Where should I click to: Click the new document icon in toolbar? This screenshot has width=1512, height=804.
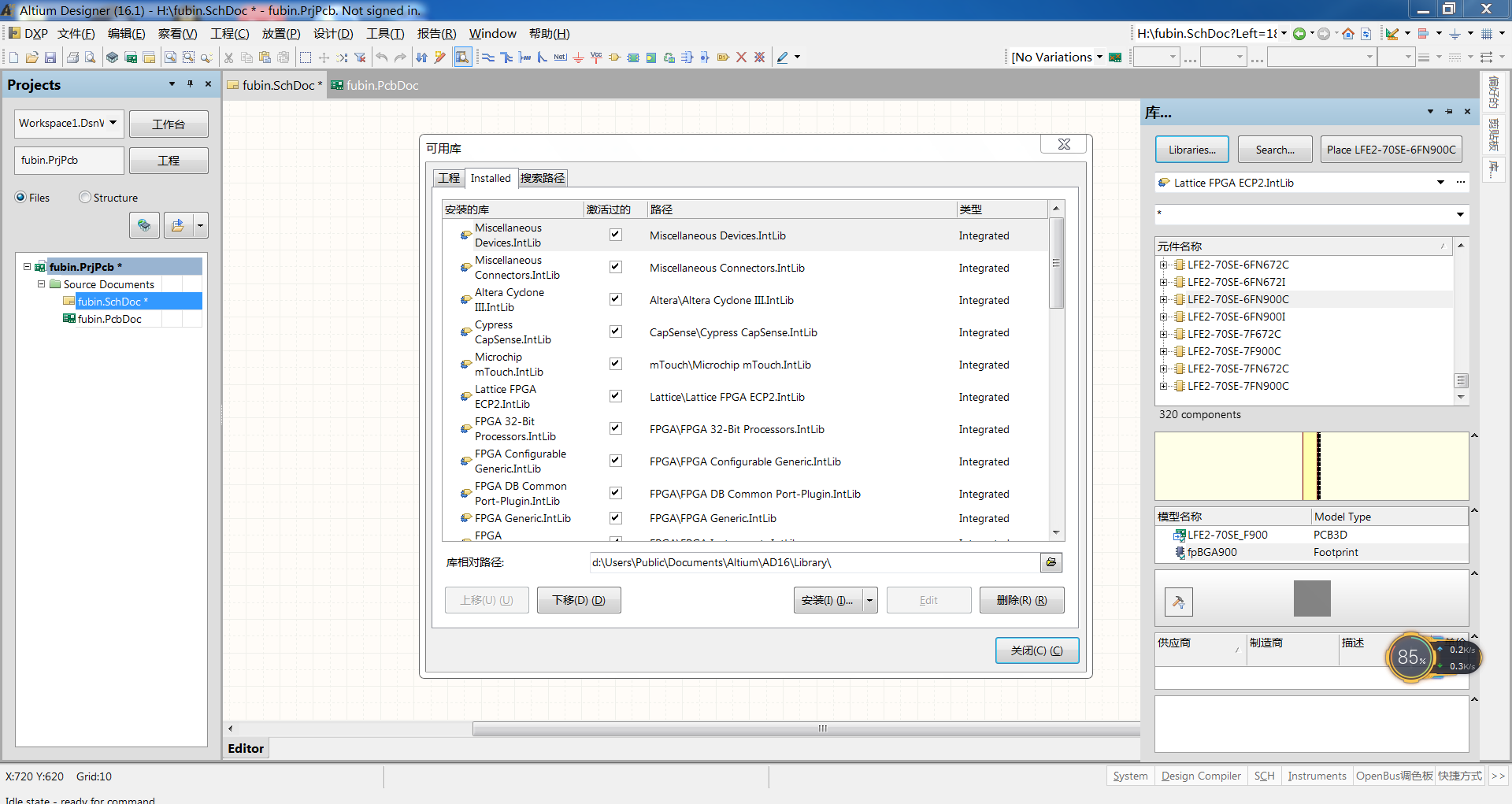click(13, 57)
